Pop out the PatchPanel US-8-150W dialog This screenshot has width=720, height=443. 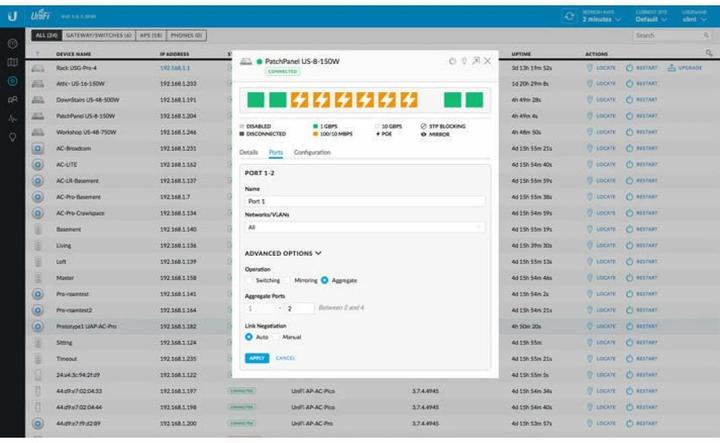476,61
